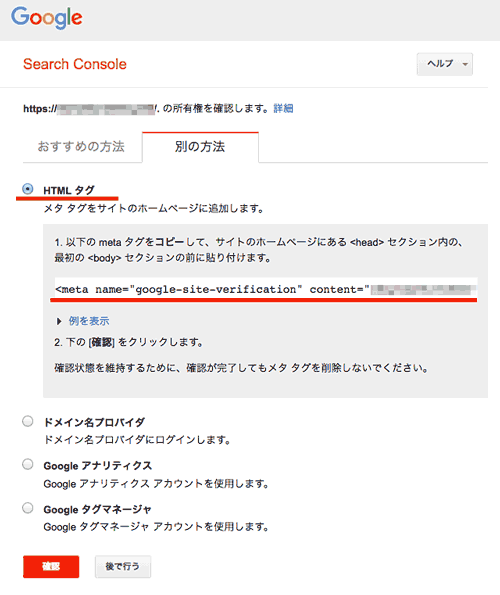The width and height of the screenshot is (500, 595).
Task: Switch to the おすすめの方法 tab
Action: (x=81, y=146)
